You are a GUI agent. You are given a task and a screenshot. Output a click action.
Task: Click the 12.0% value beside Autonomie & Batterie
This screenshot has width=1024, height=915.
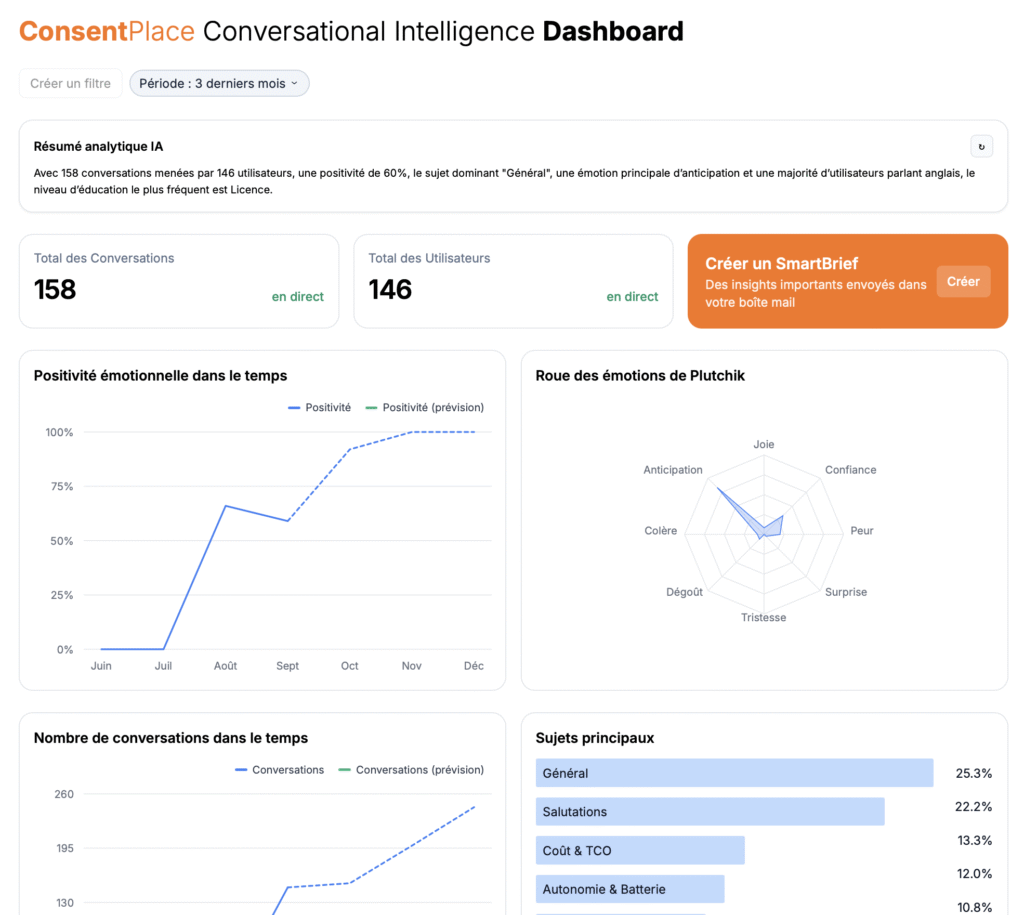tap(974, 874)
